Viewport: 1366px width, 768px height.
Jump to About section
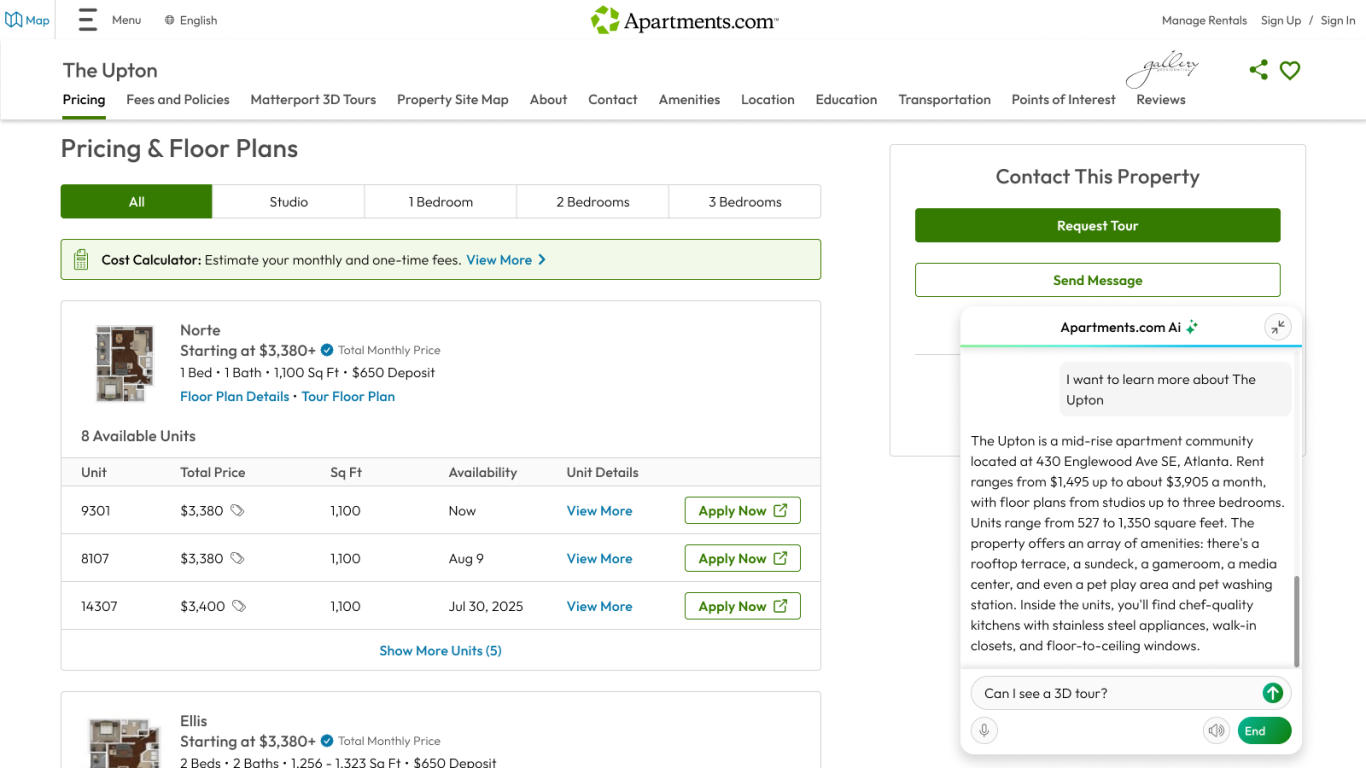(x=548, y=100)
